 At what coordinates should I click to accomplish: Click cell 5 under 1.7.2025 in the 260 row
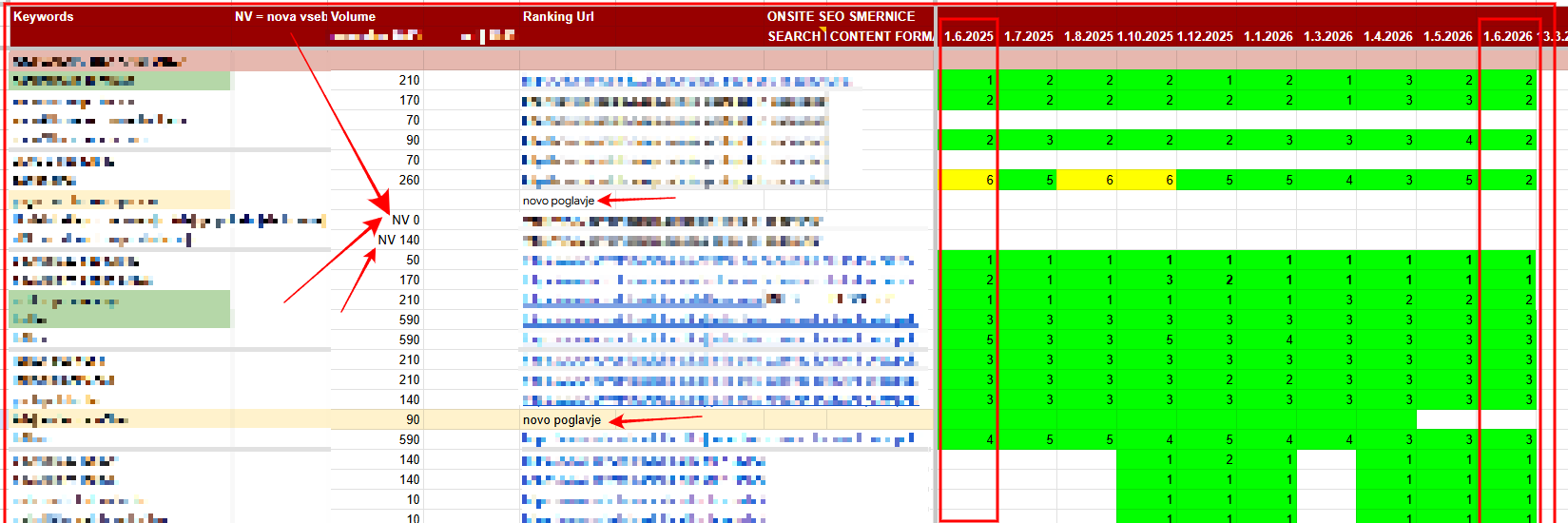(x=1028, y=180)
